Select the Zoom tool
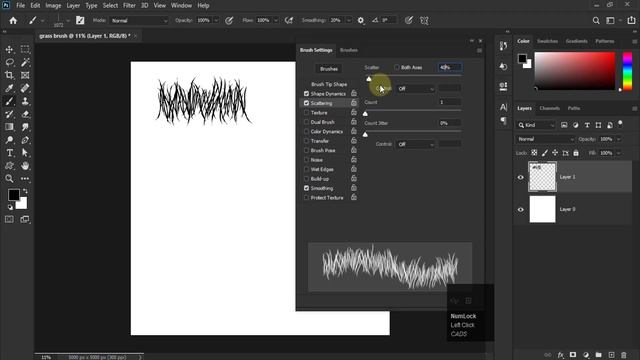The width and height of the screenshot is (640, 360). click(x=9, y=178)
